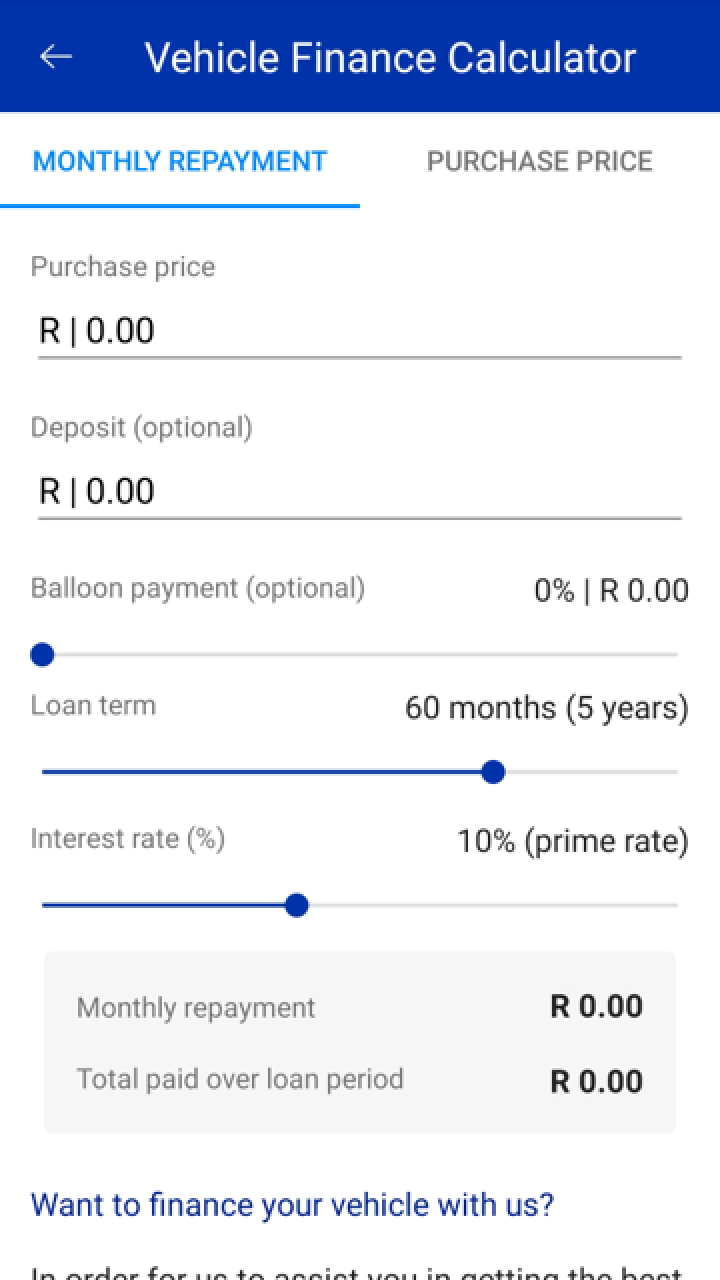The height and width of the screenshot is (1280, 720).
Task: Tap the back arrow icon
Action: tap(56, 57)
